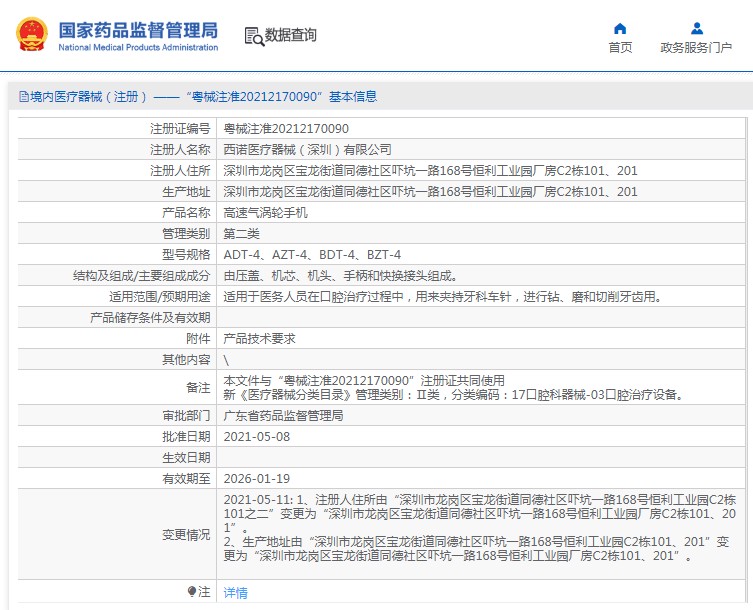Screen dimensions: 753x610
Task: Click the 变更情况 row label
Action: pyautogui.click(x=186, y=535)
